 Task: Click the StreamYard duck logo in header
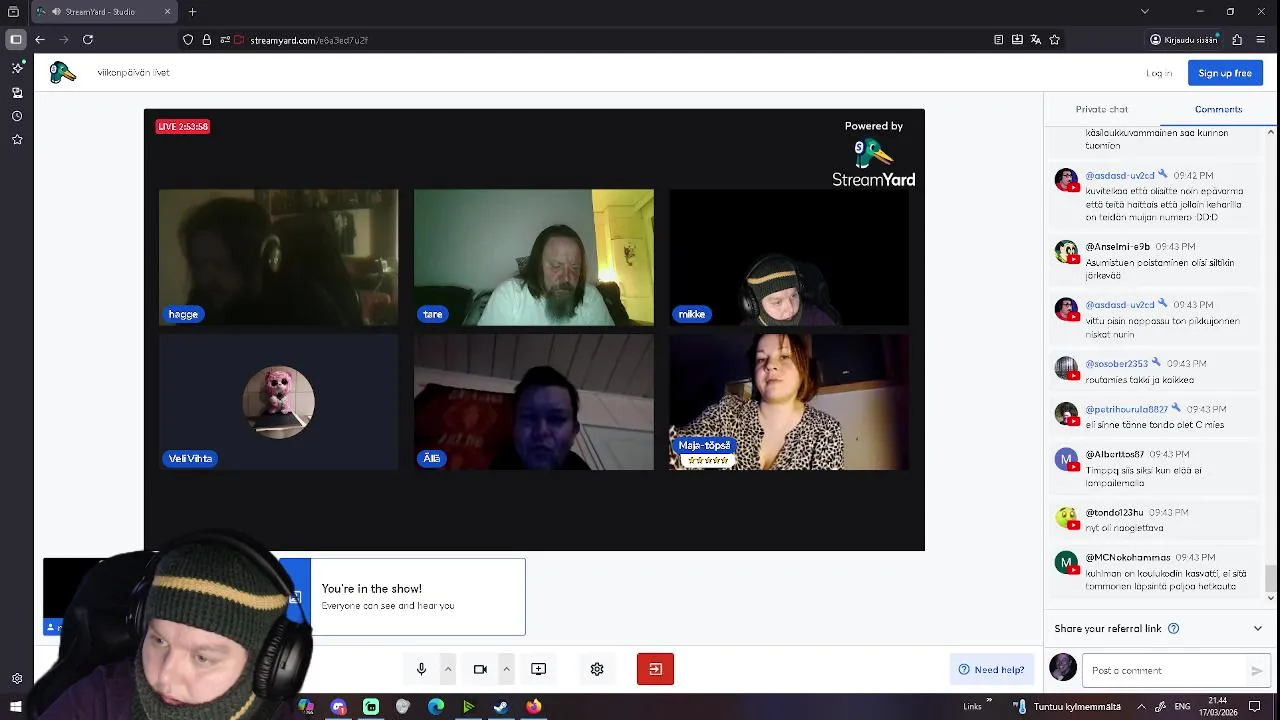coord(63,72)
